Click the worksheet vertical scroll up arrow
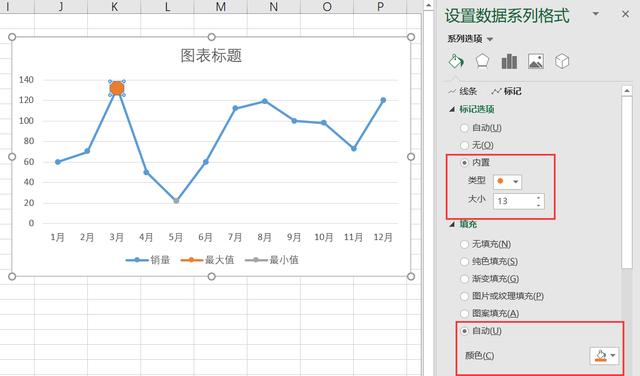This screenshot has height=376, width=640. coord(428,5)
